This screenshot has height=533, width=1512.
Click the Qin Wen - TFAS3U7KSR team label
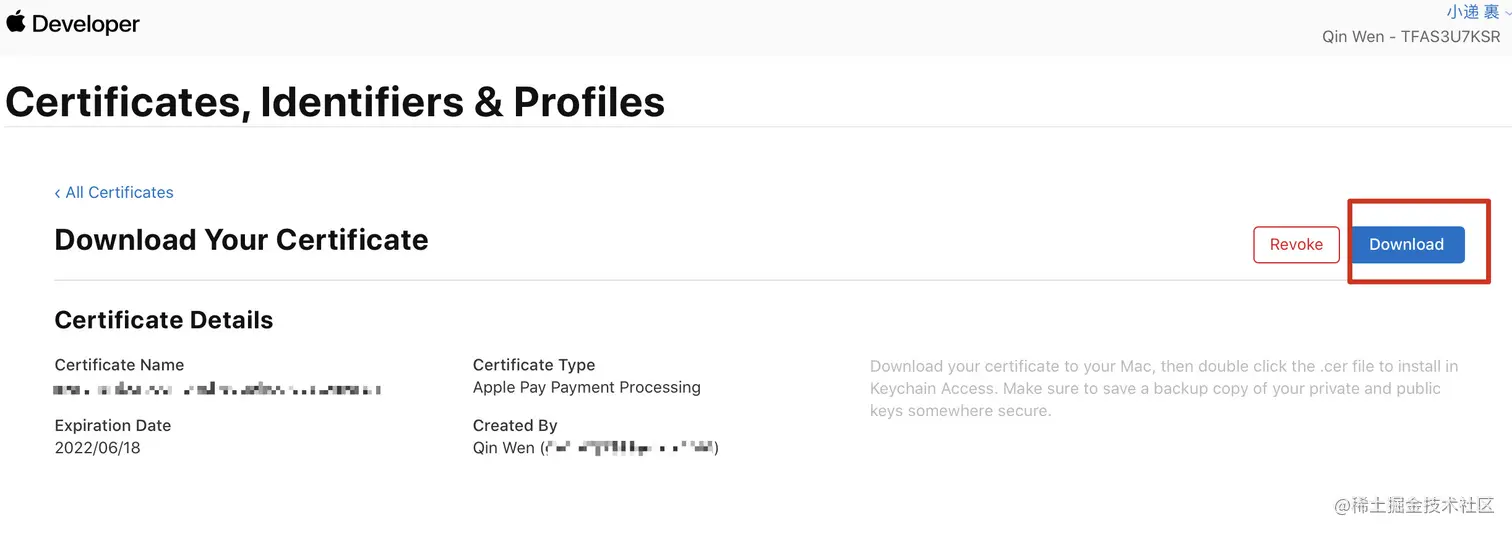(1411, 37)
